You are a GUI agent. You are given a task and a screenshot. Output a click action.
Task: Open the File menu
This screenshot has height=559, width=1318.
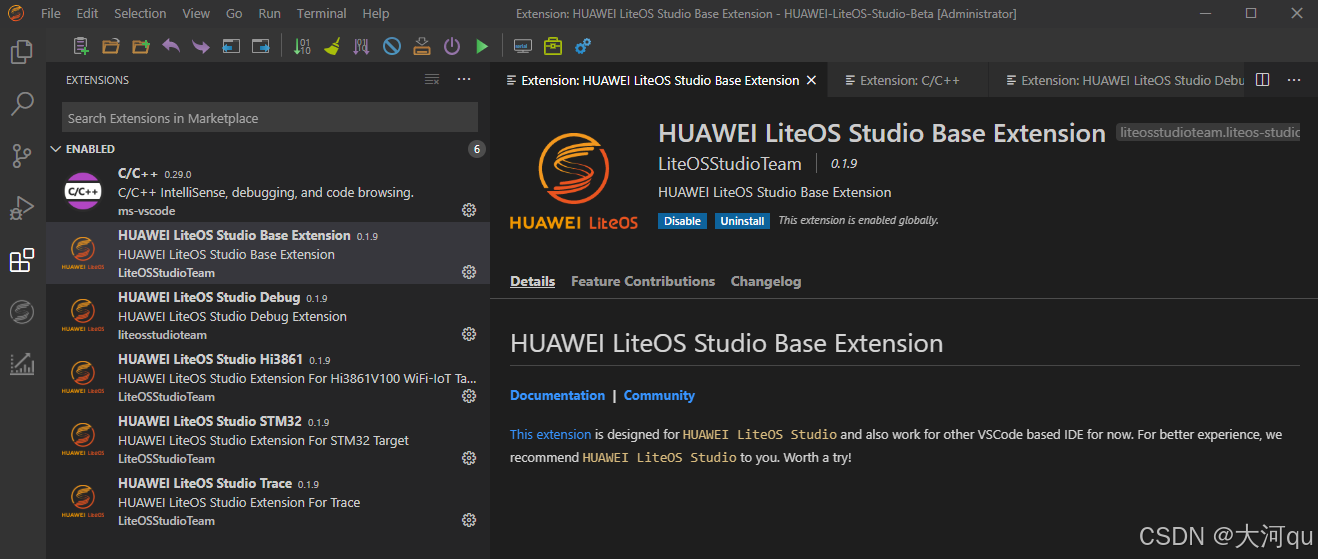51,14
